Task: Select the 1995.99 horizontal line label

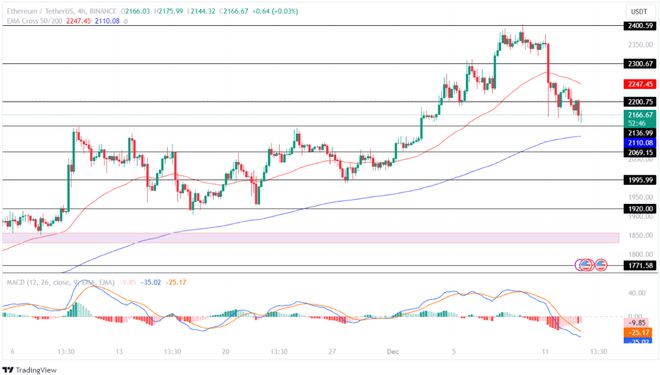Action: 639,180
